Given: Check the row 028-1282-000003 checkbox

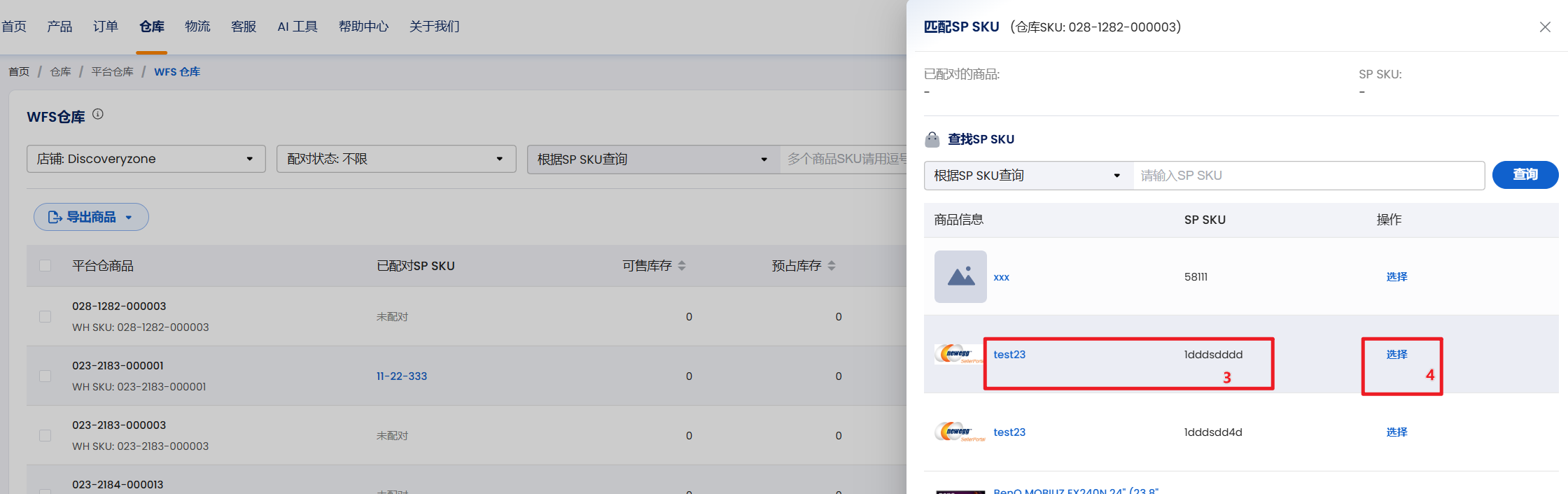Looking at the screenshot, I should tap(45, 317).
